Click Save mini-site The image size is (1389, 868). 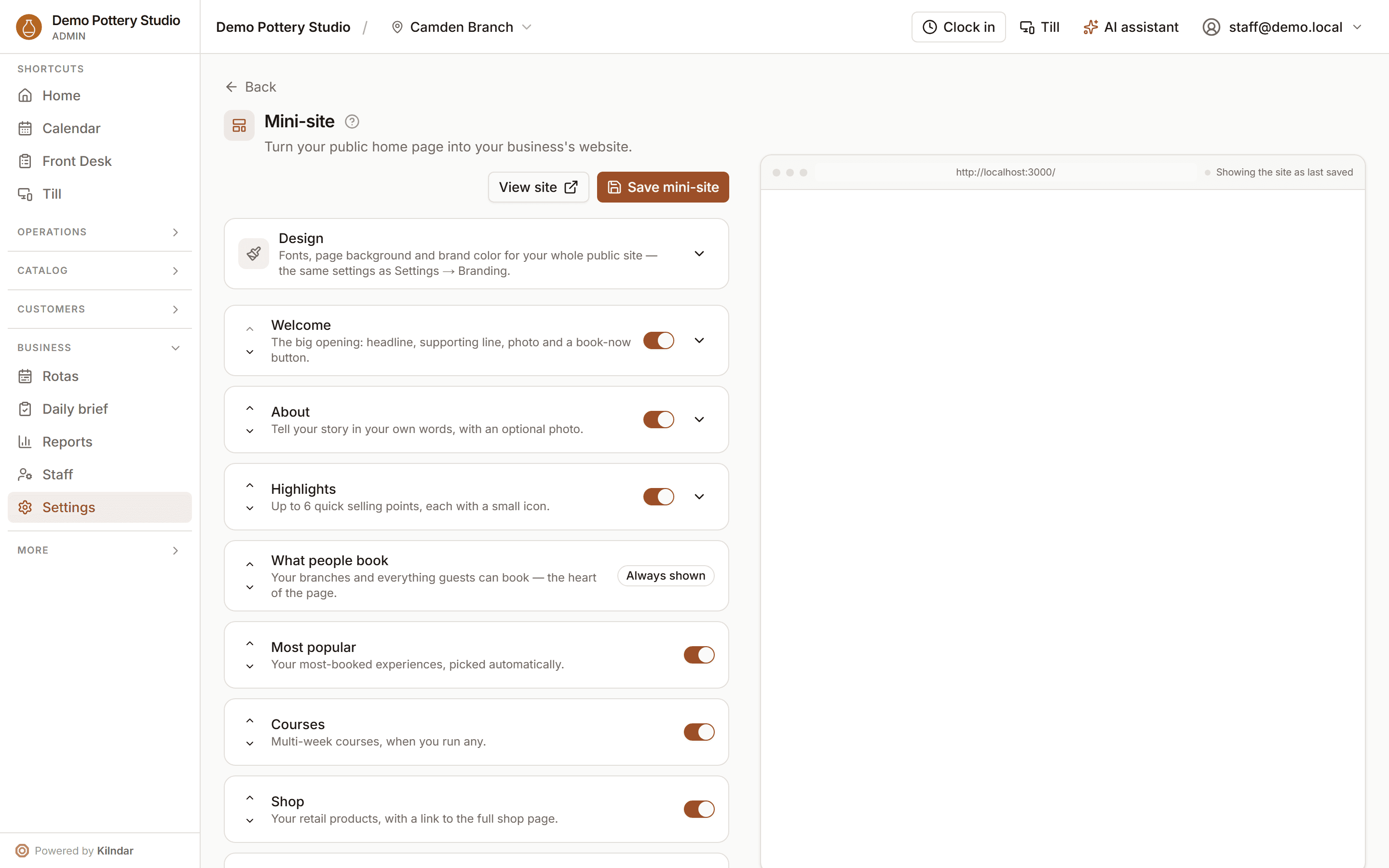[663, 187]
